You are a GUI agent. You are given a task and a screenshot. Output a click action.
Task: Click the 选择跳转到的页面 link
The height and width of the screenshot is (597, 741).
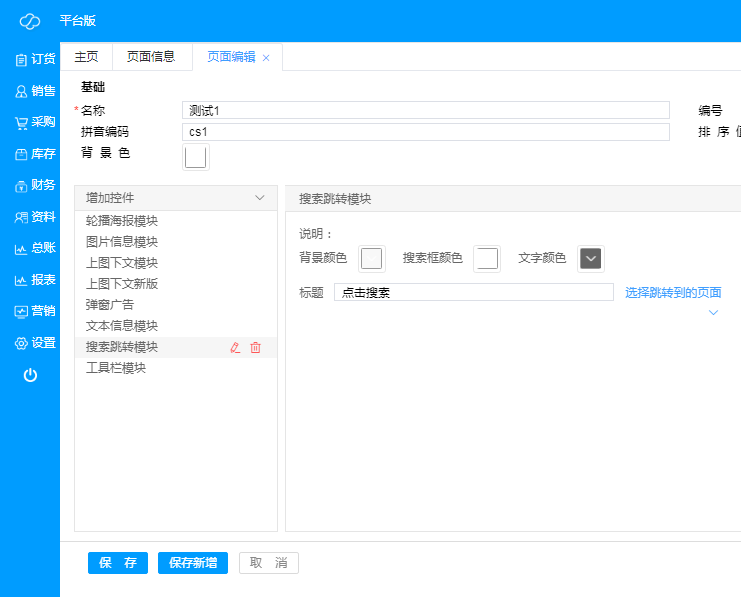(672, 293)
